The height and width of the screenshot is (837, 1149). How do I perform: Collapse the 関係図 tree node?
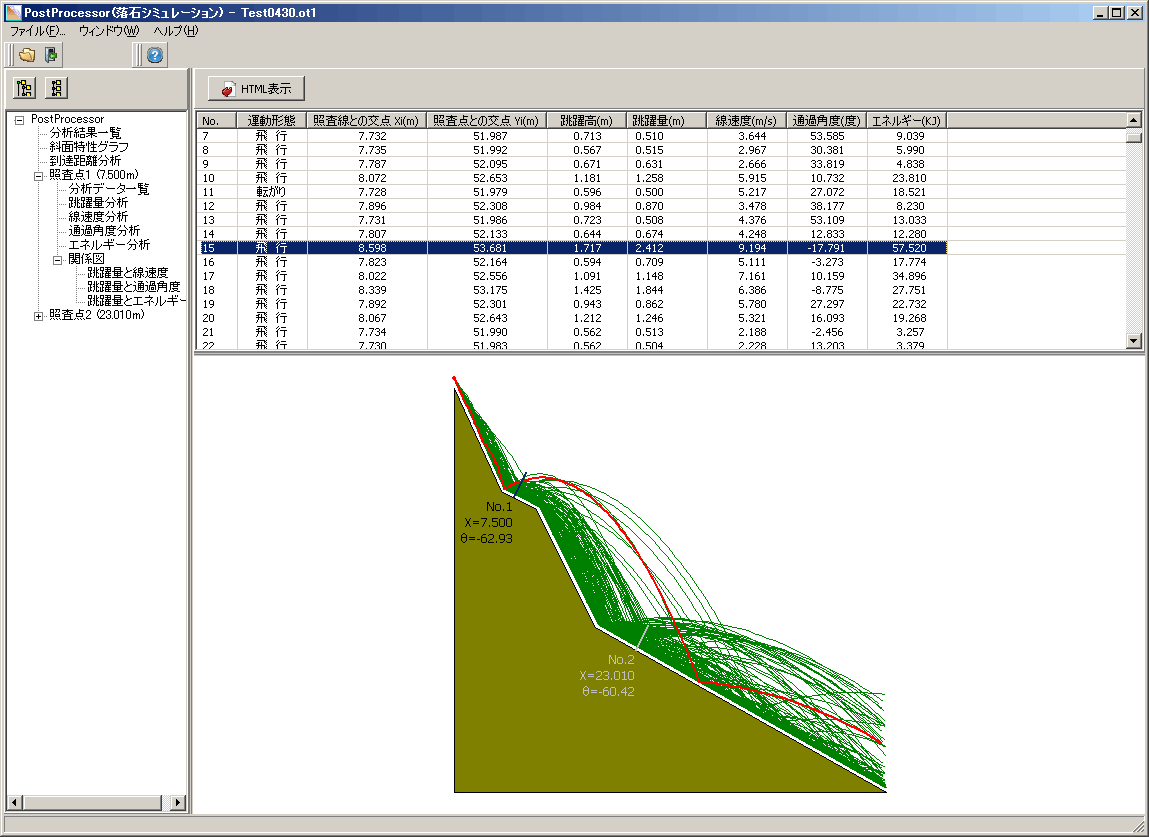tap(58, 259)
